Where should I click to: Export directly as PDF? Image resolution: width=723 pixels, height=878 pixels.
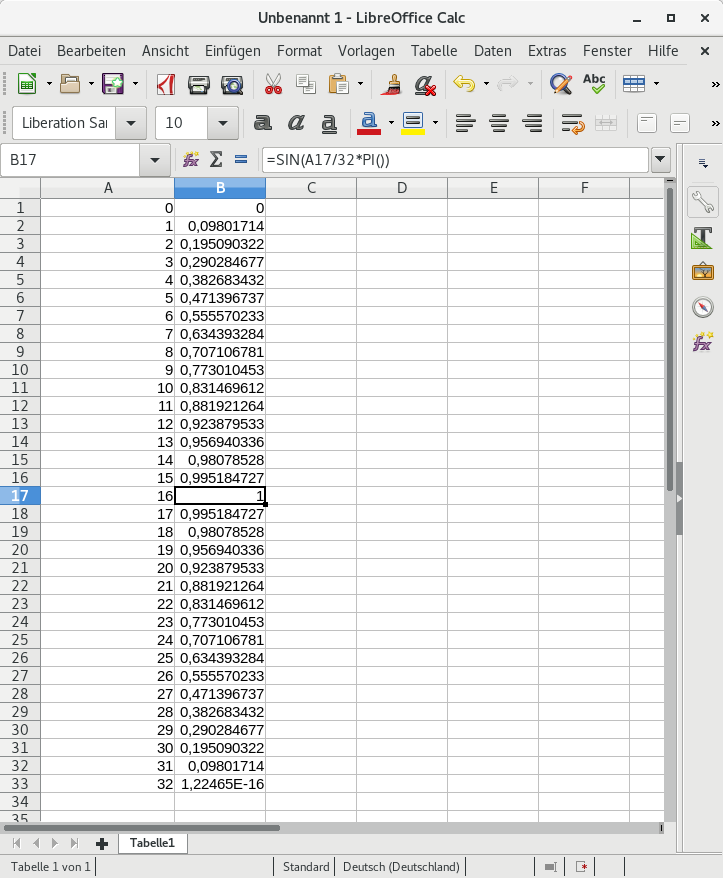point(166,84)
